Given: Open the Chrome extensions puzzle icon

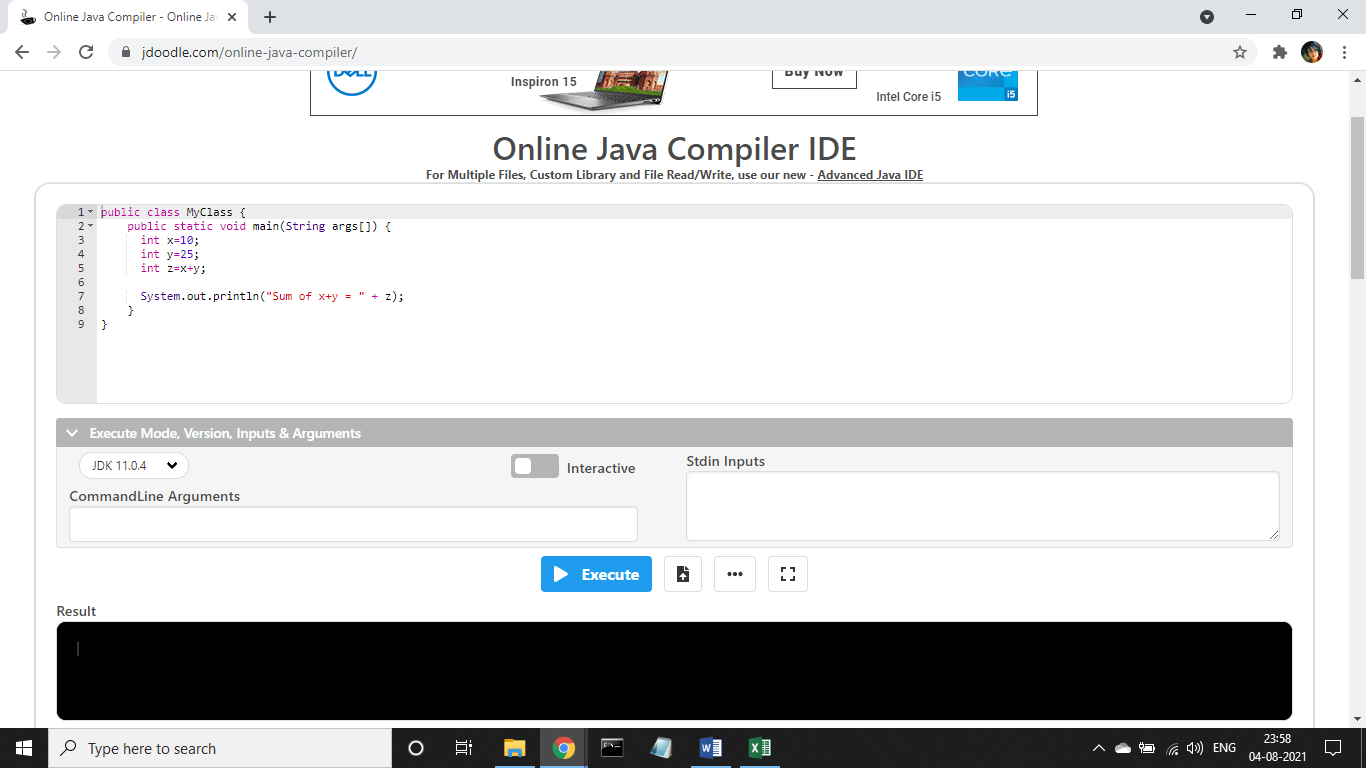Looking at the screenshot, I should (1280, 52).
